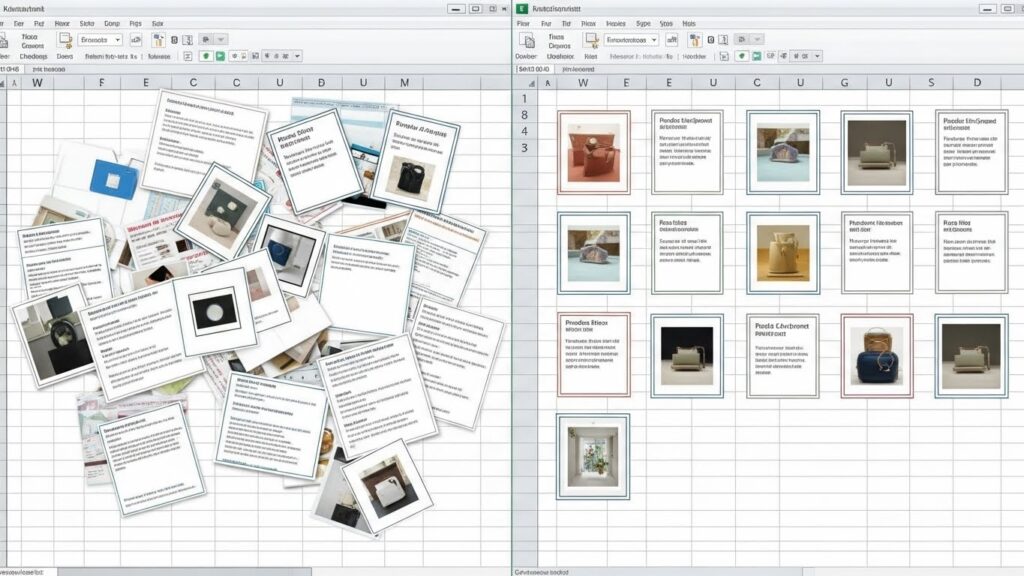Viewport: 1024px width, 576px height.
Task: Select column M header in left spreadsheet
Action: point(404,83)
